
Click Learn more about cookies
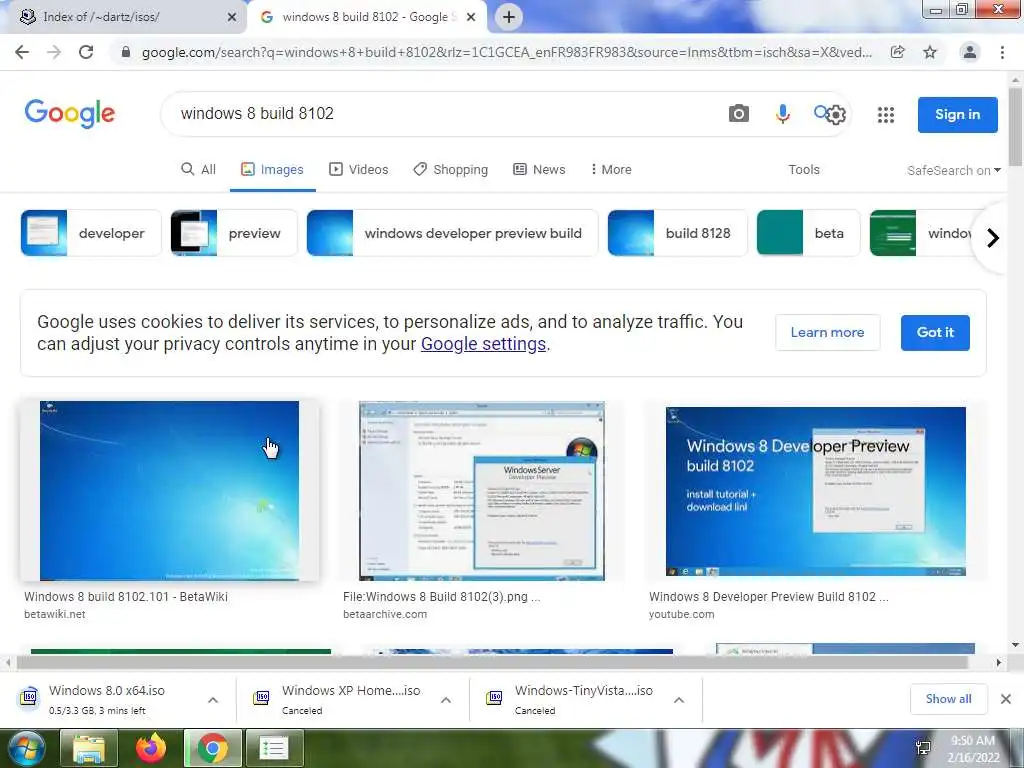click(x=827, y=332)
